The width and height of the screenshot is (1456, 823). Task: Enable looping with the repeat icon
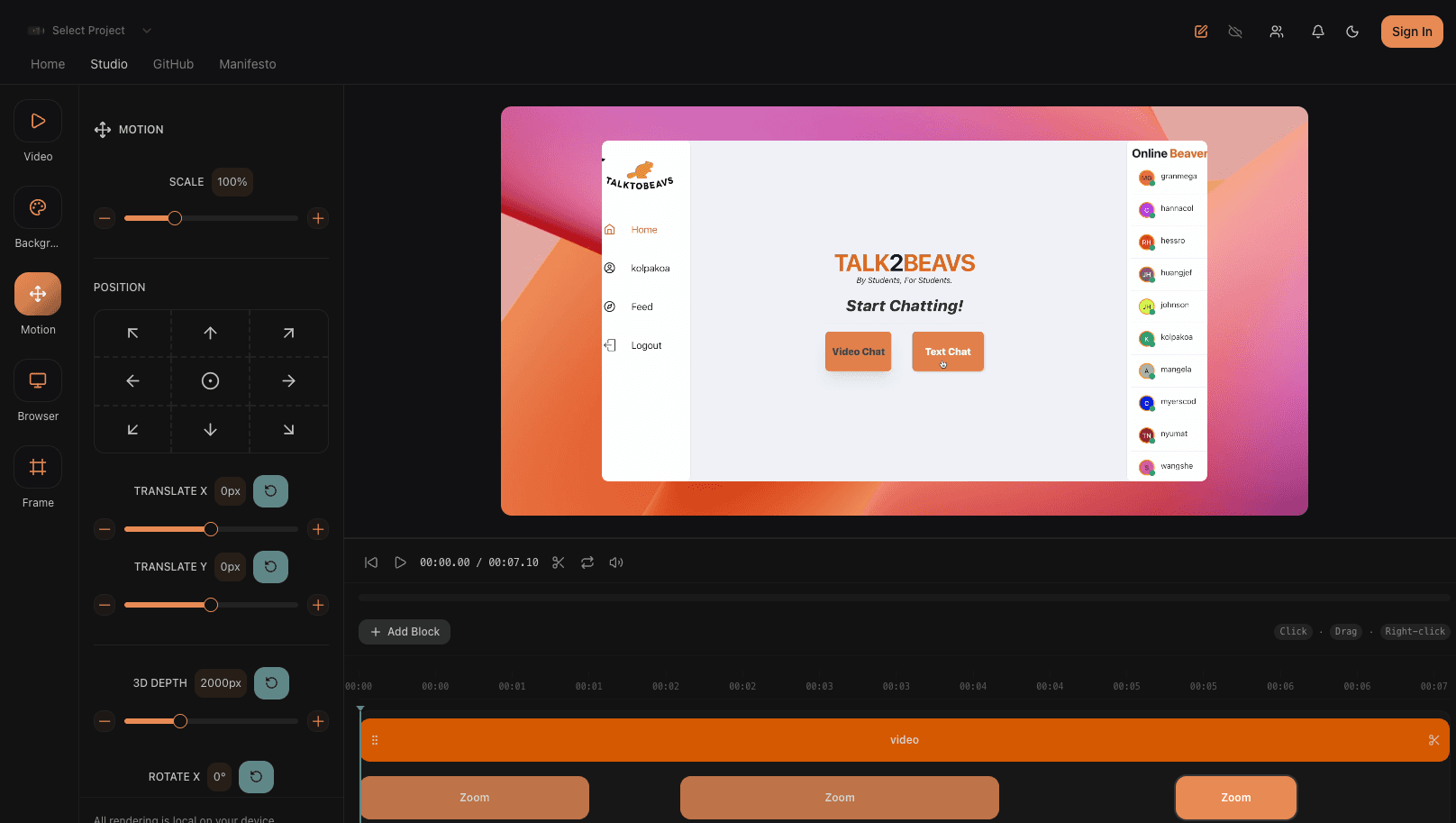pyautogui.click(x=587, y=562)
